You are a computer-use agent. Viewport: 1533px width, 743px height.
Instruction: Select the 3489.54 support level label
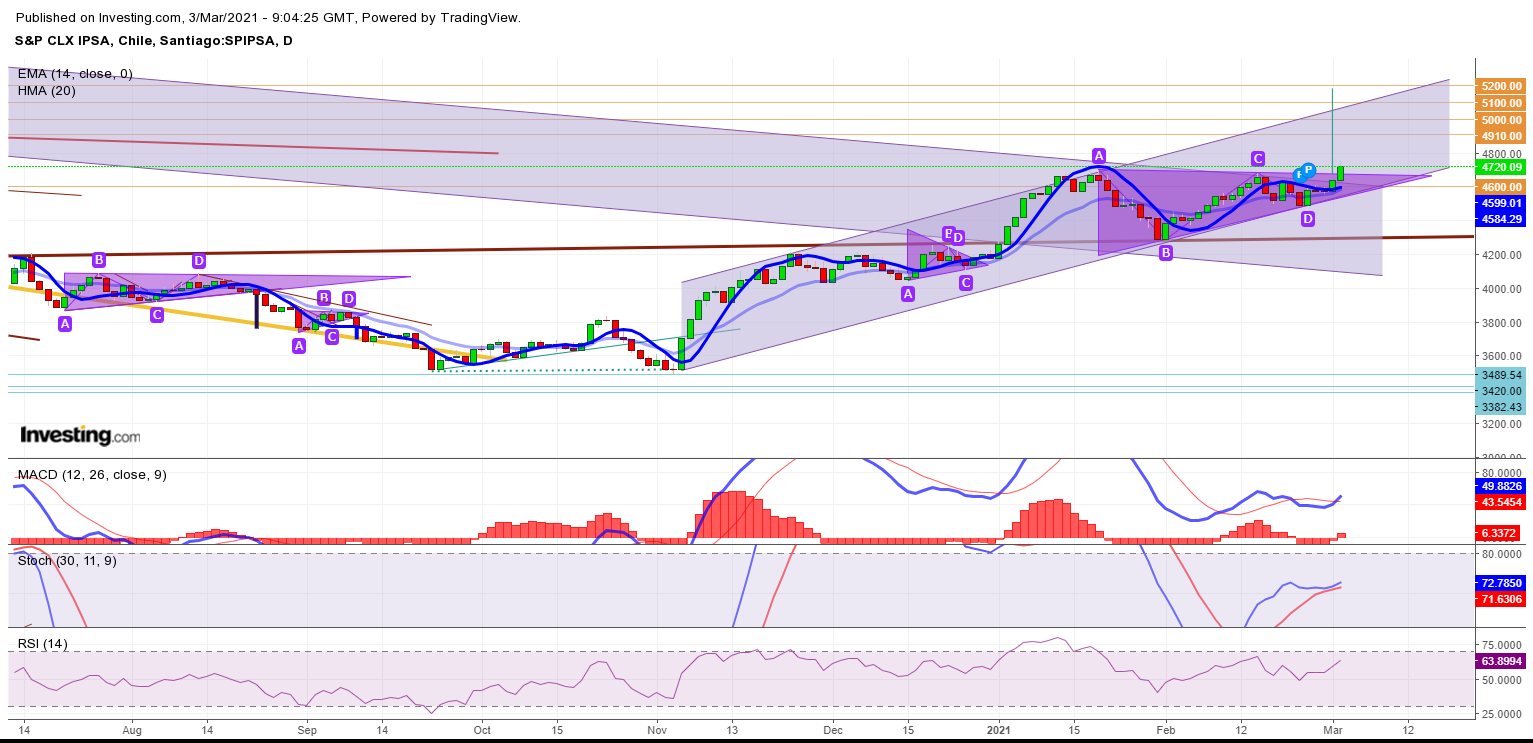[1501, 375]
